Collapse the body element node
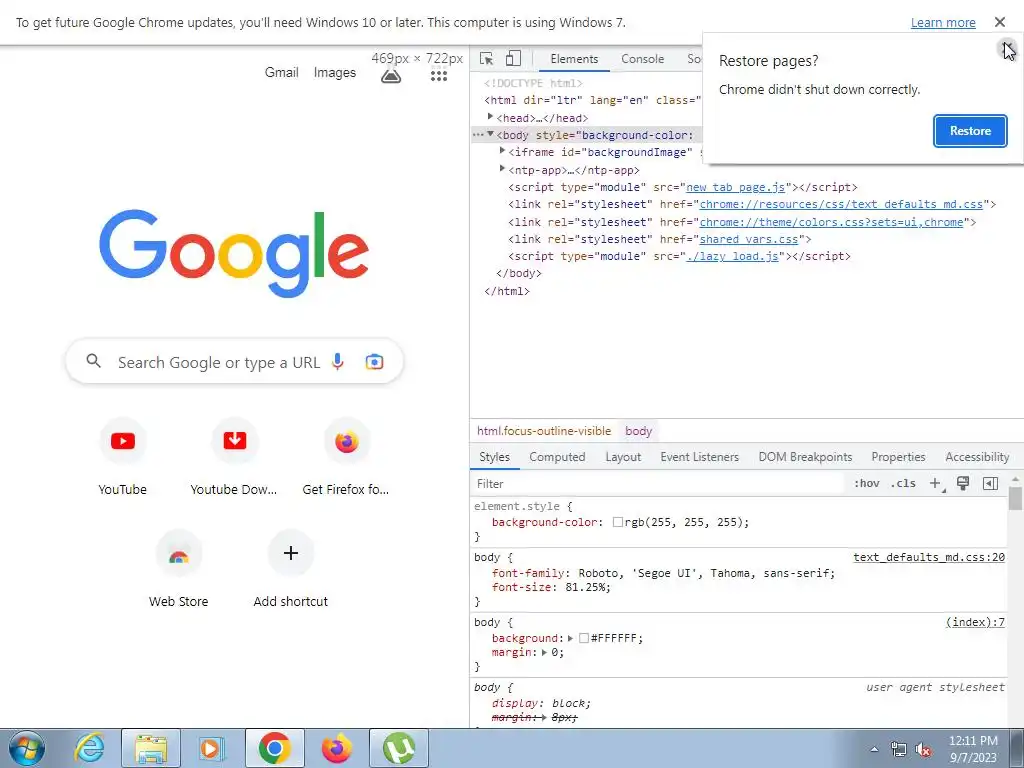This screenshot has height=768, width=1024. (x=490, y=134)
